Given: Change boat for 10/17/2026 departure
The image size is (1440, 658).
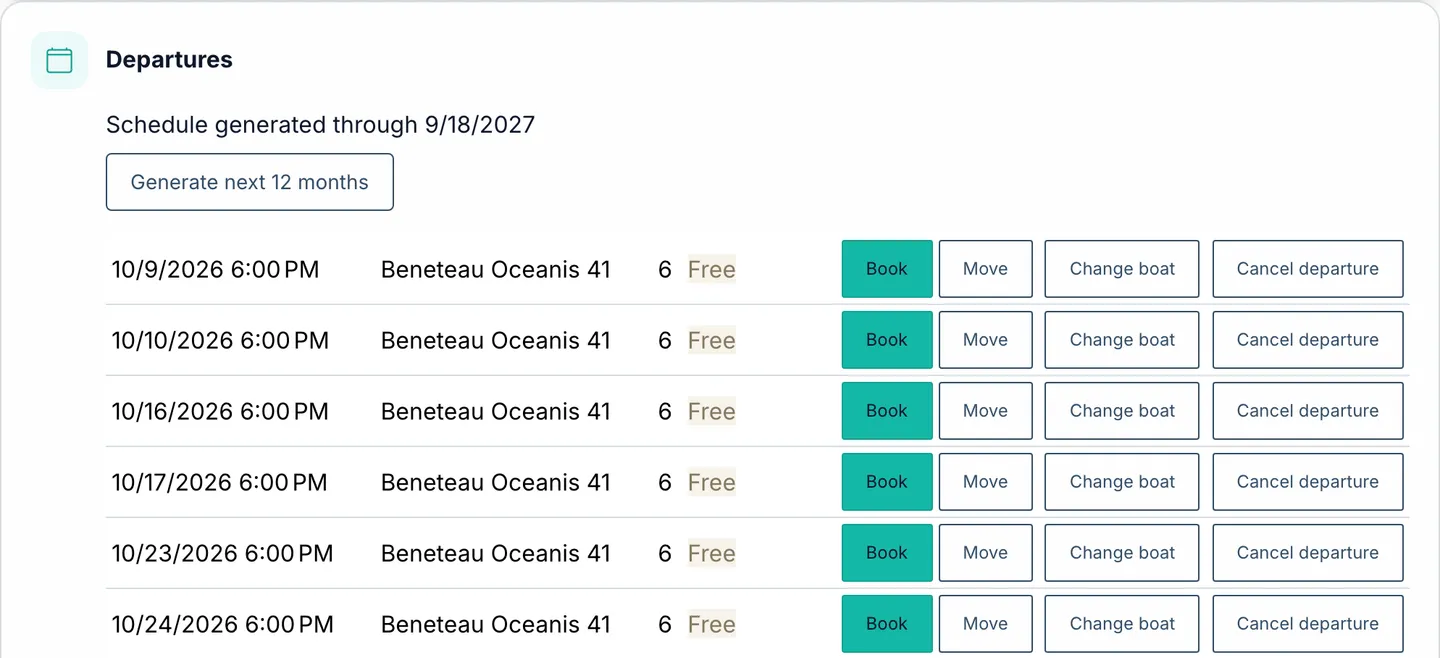Looking at the screenshot, I should point(1122,482).
